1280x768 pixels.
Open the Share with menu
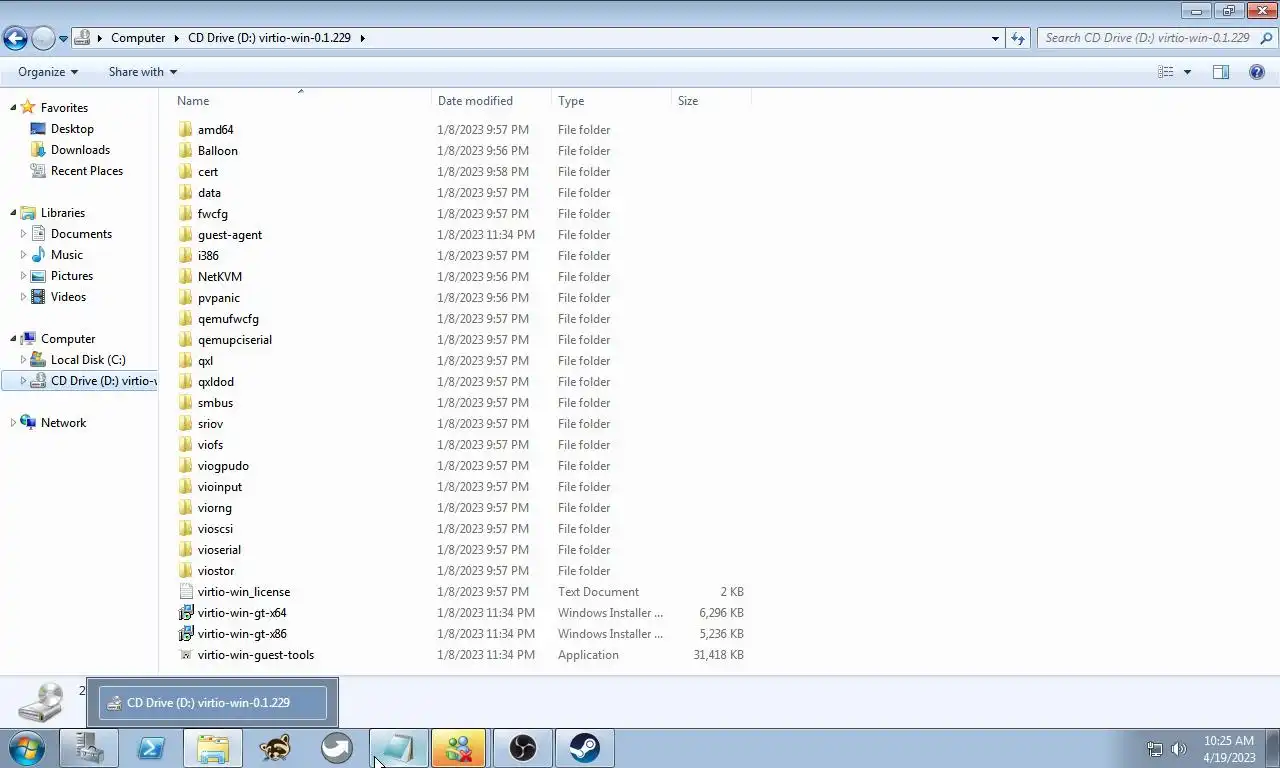coord(142,72)
